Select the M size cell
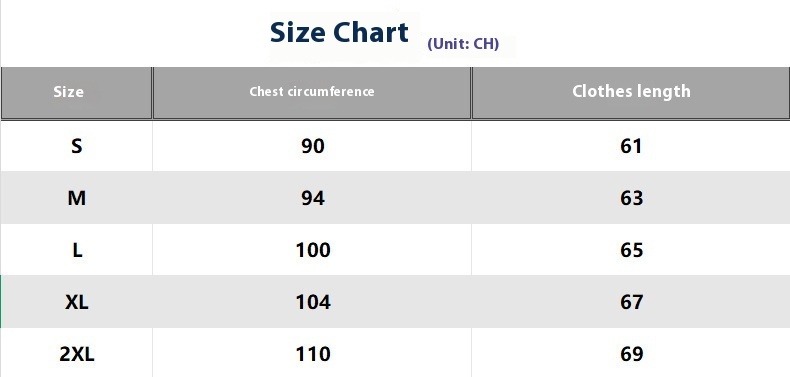This screenshot has width=790, height=377. click(x=77, y=198)
